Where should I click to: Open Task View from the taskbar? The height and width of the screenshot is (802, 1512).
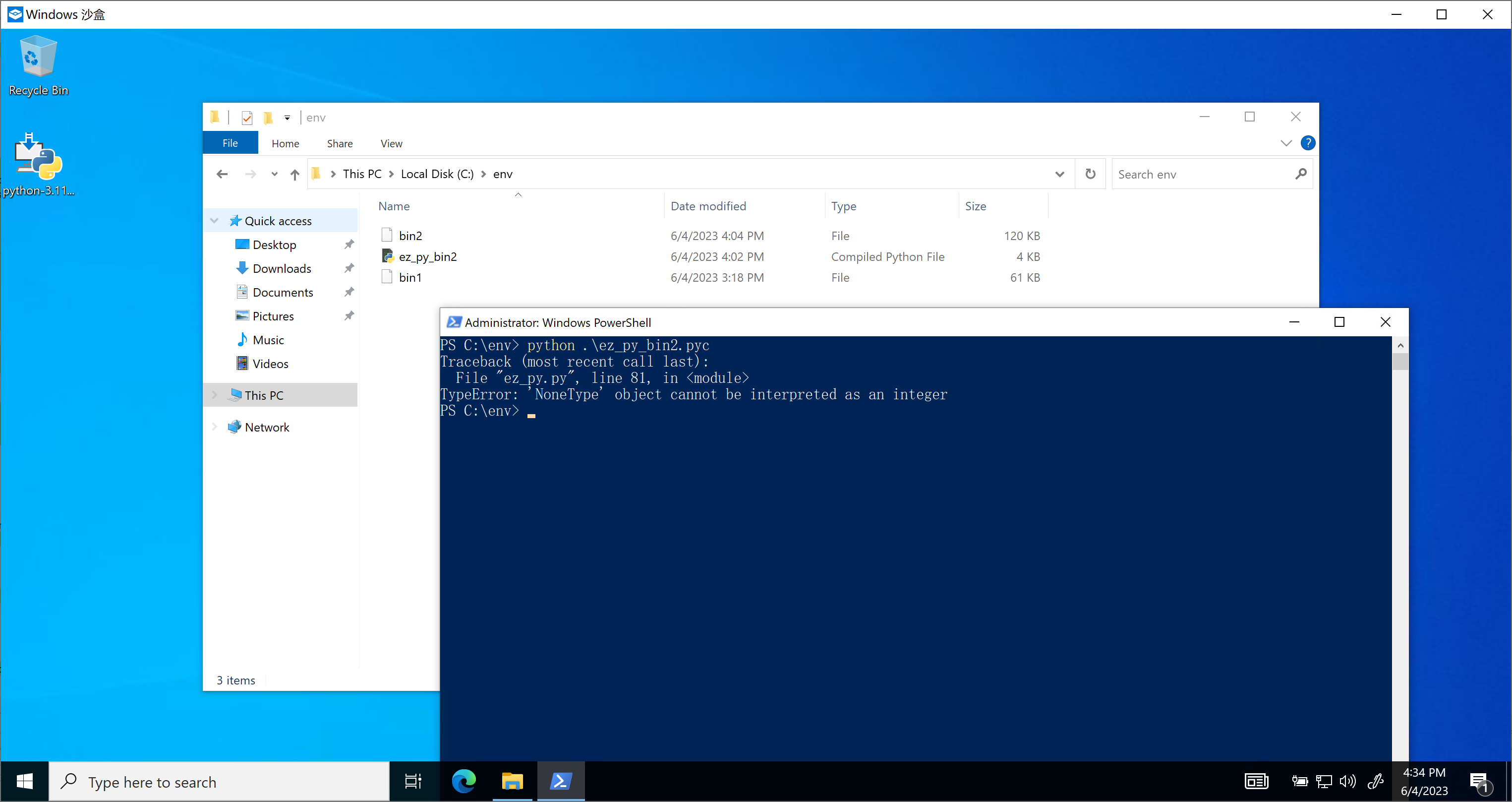tap(413, 782)
